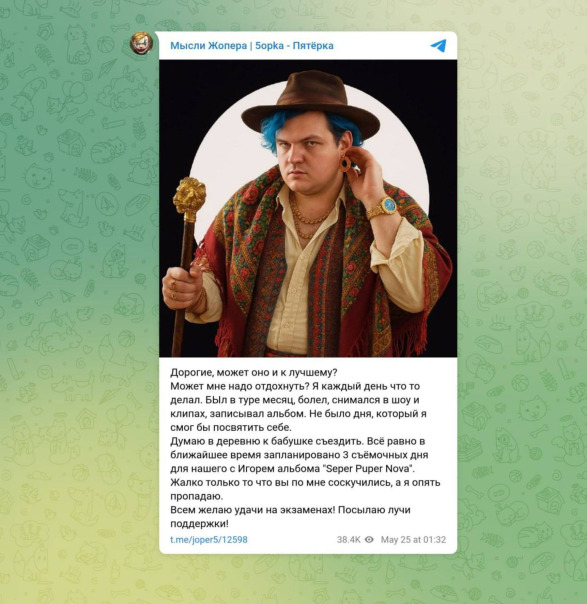Click the brown hat in the photo
587x604 pixels.
pos(310,105)
